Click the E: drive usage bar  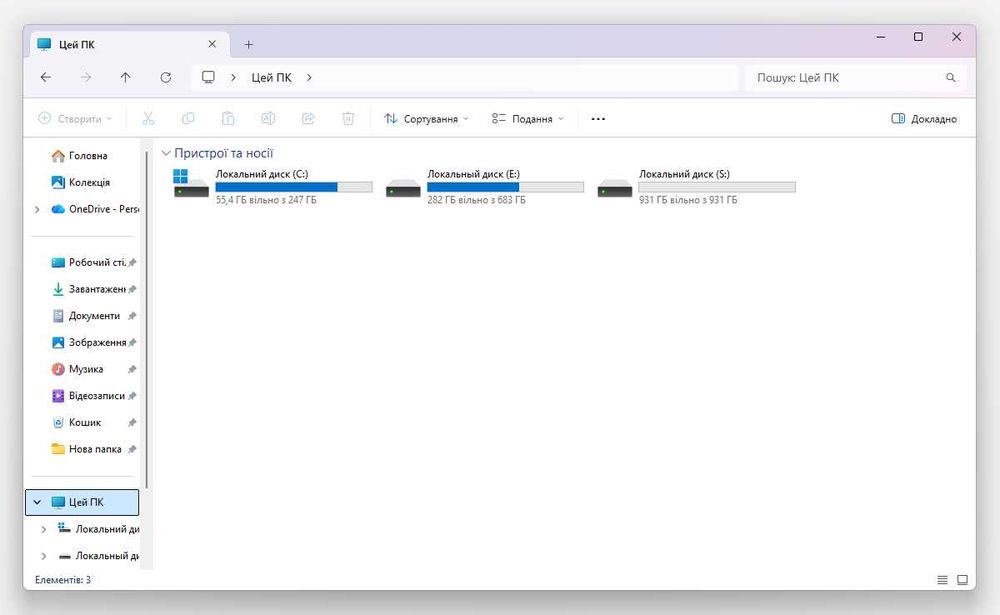point(506,187)
